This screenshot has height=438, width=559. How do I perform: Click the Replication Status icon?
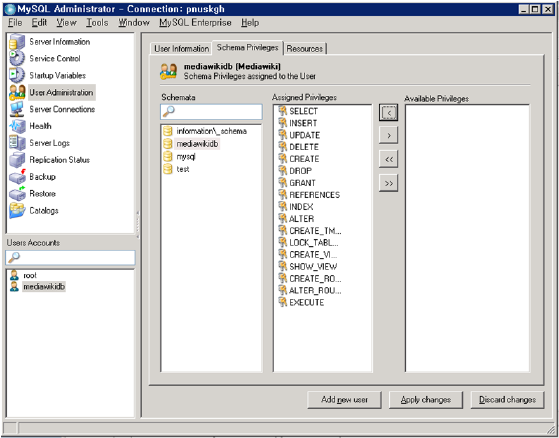tap(17, 160)
